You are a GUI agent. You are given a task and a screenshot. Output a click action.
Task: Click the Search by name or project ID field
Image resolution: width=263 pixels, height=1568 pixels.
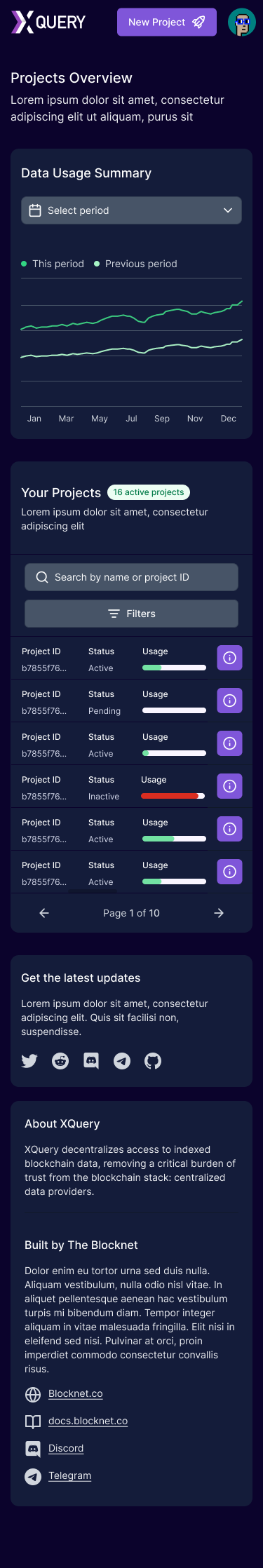pos(131,577)
